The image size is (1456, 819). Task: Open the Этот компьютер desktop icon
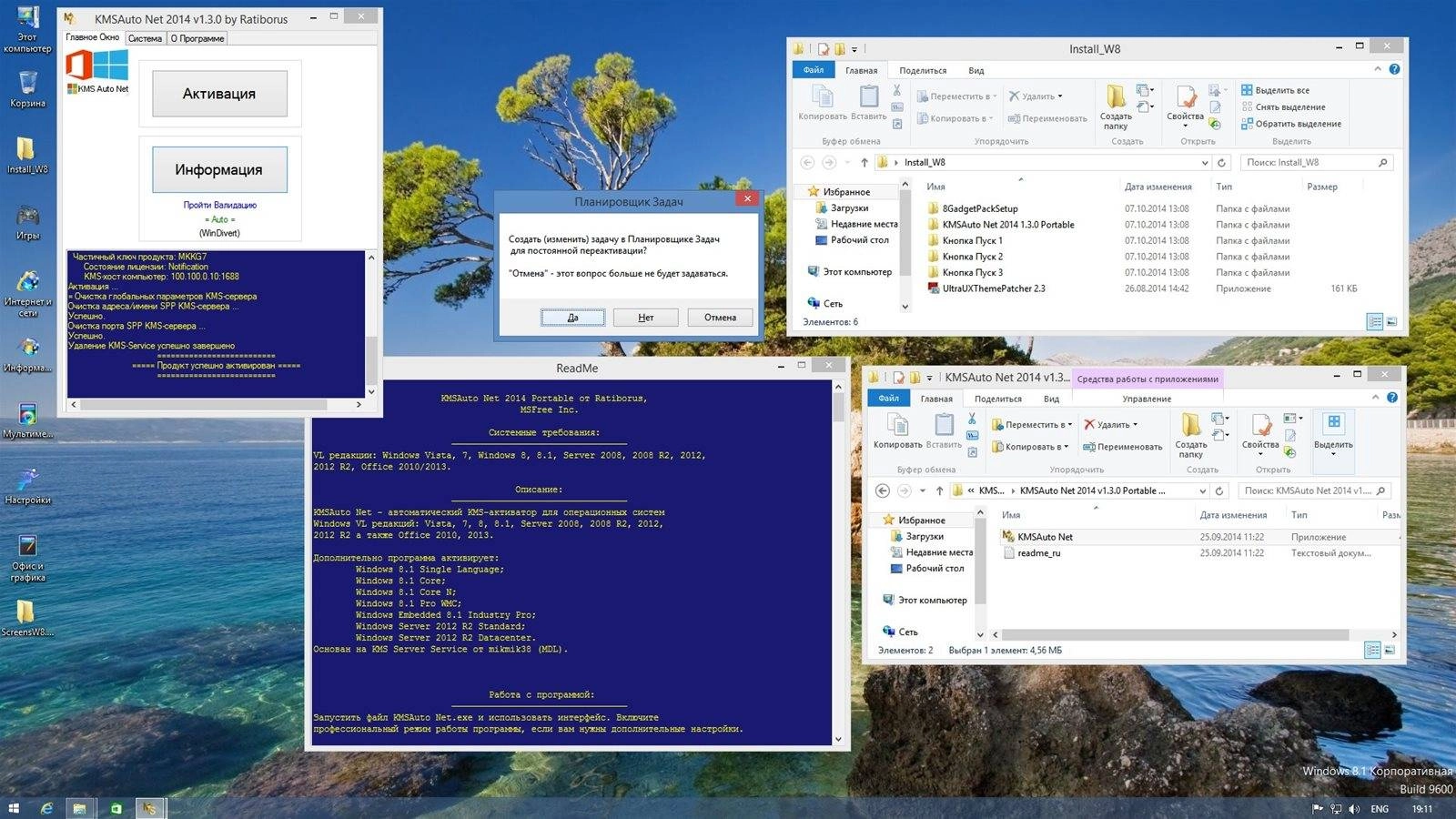tap(28, 29)
